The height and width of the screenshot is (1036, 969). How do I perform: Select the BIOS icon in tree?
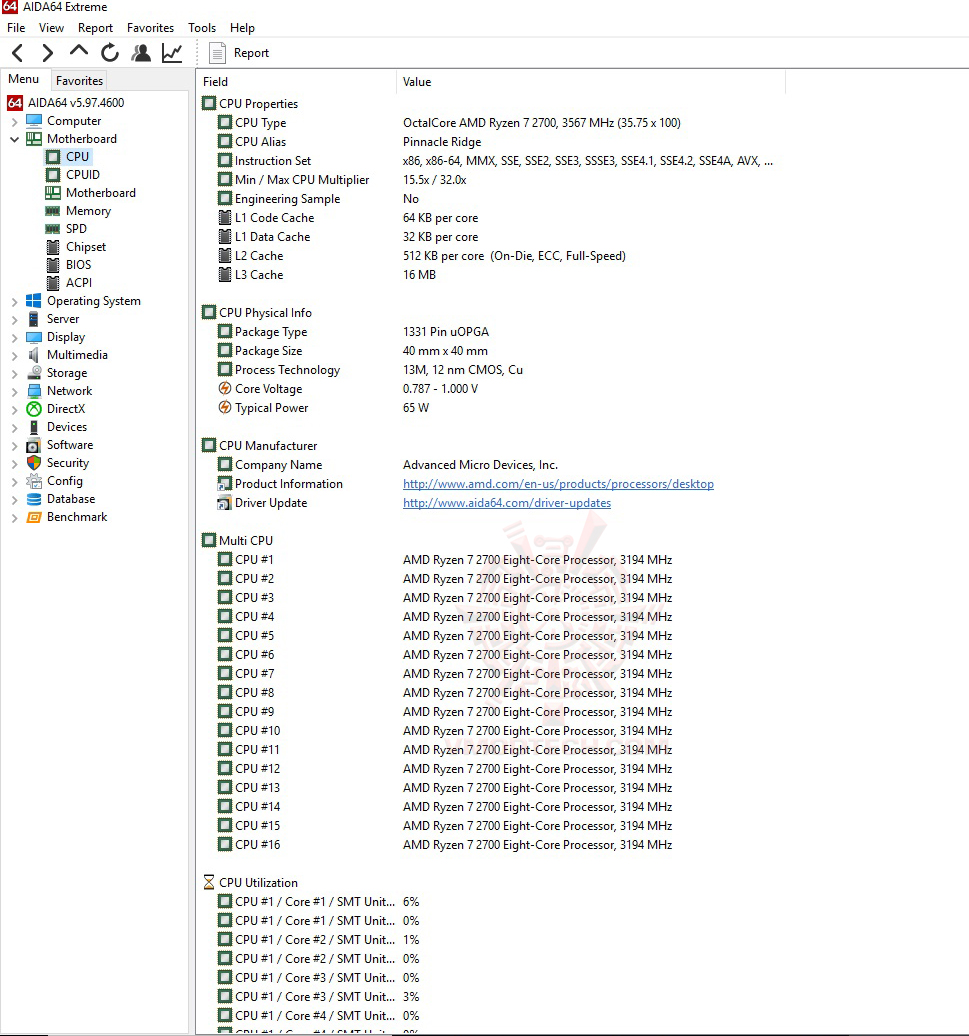[x=53, y=265]
